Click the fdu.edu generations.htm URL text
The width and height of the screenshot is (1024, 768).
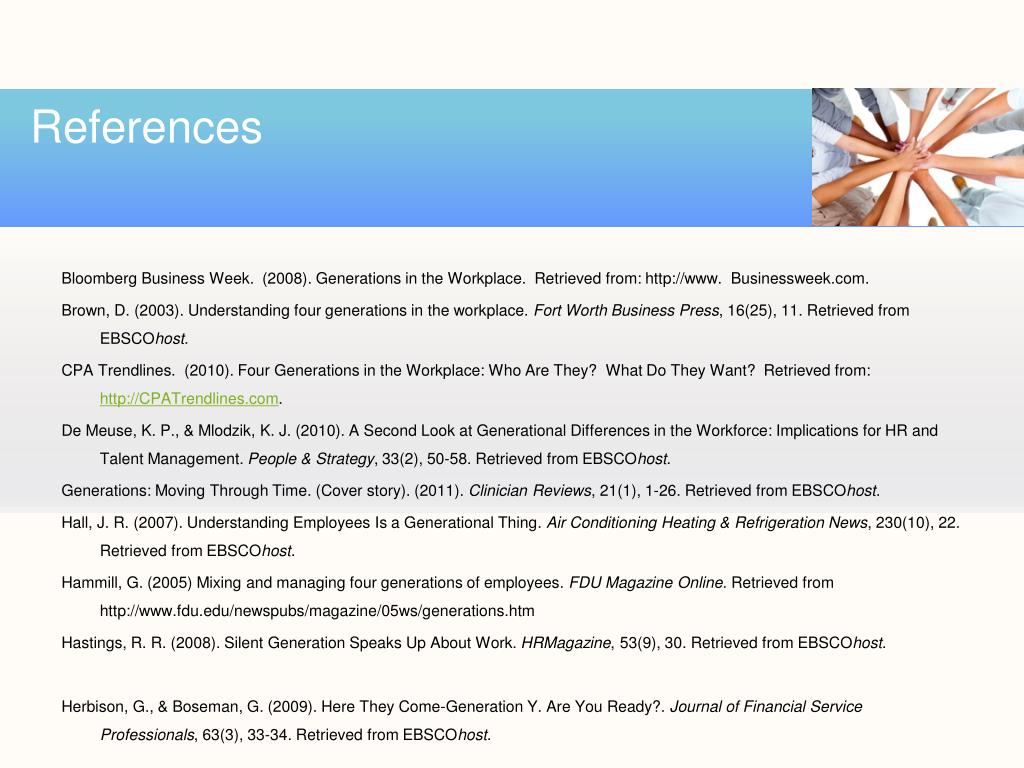pos(317,611)
